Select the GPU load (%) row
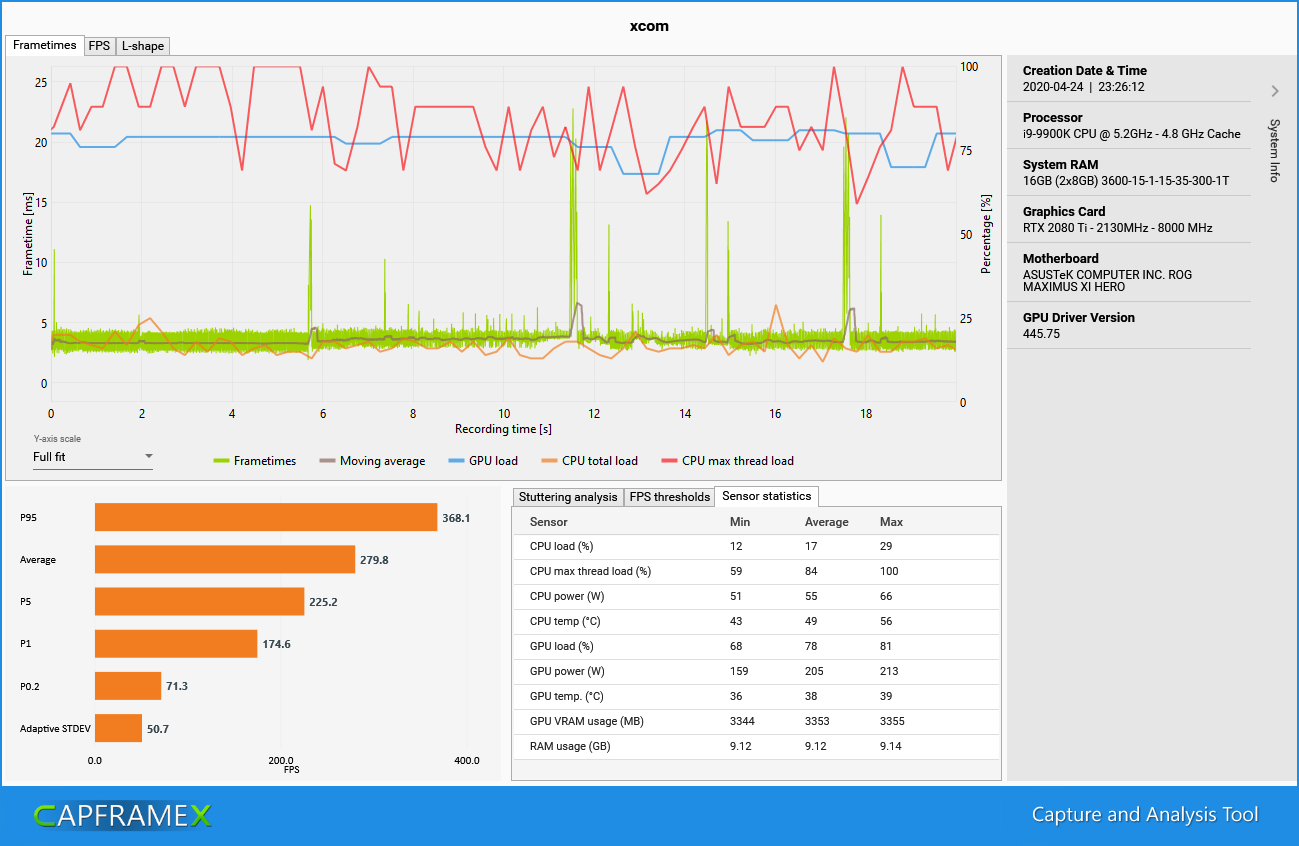The height and width of the screenshot is (846, 1299). pyautogui.click(x=755, y=646)
